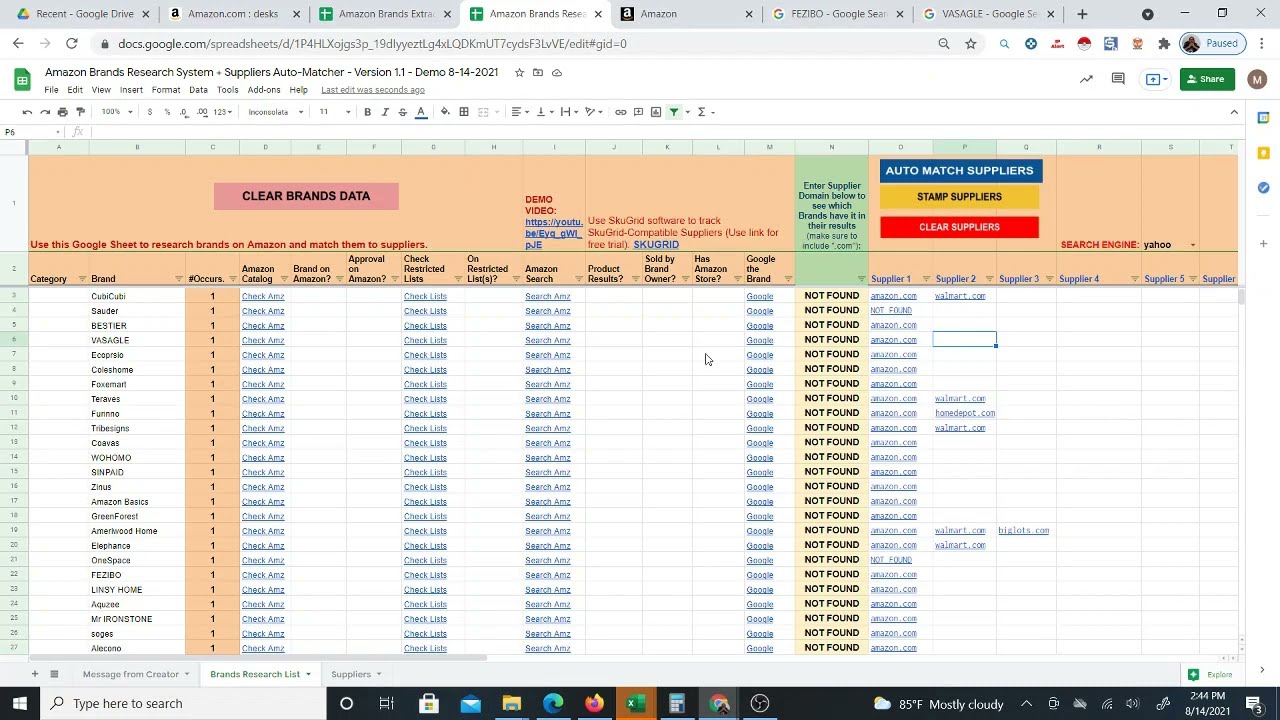Click the Insert link icon

(621, 112)
